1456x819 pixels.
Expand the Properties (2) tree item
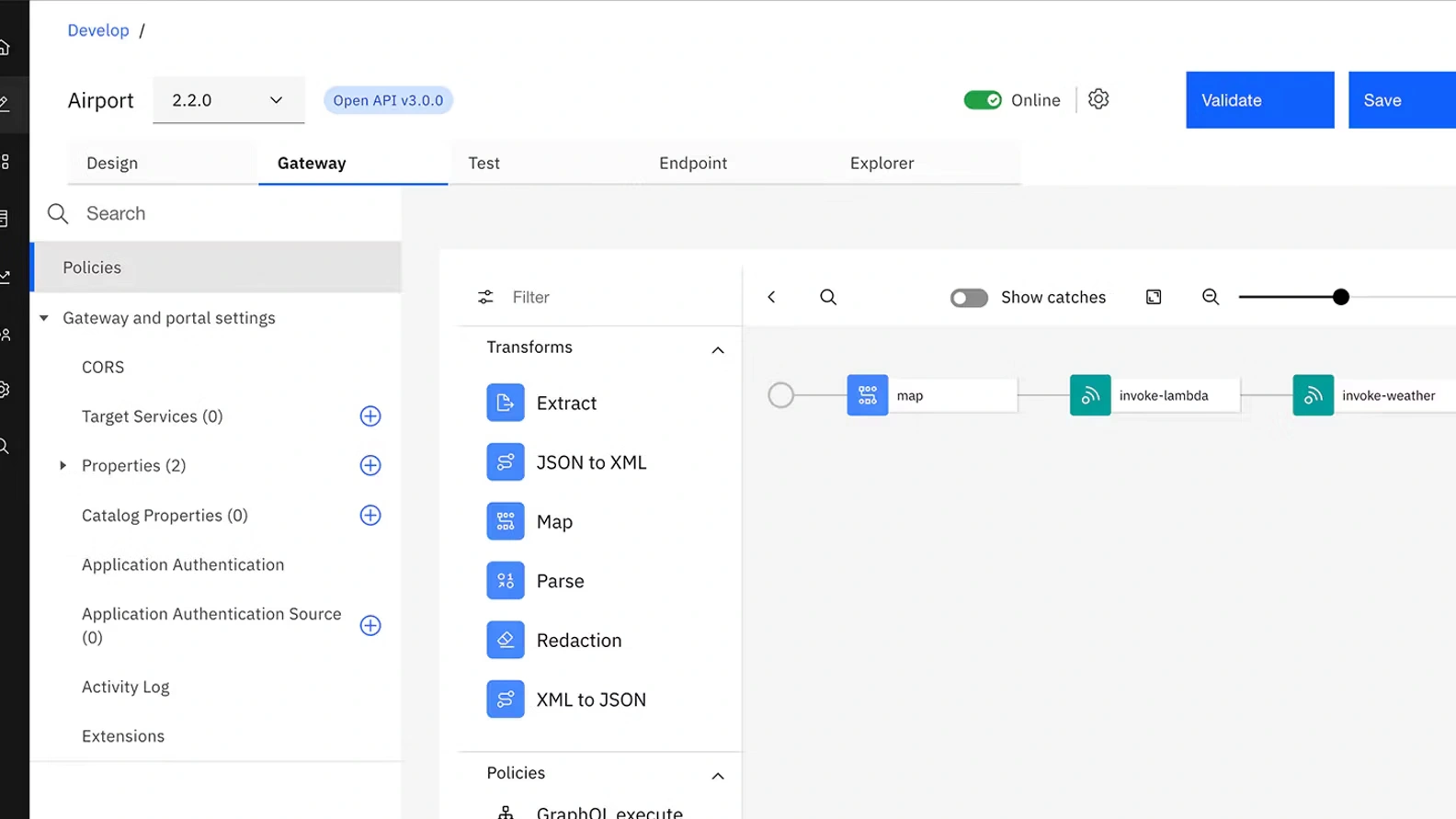click(63, 466)
